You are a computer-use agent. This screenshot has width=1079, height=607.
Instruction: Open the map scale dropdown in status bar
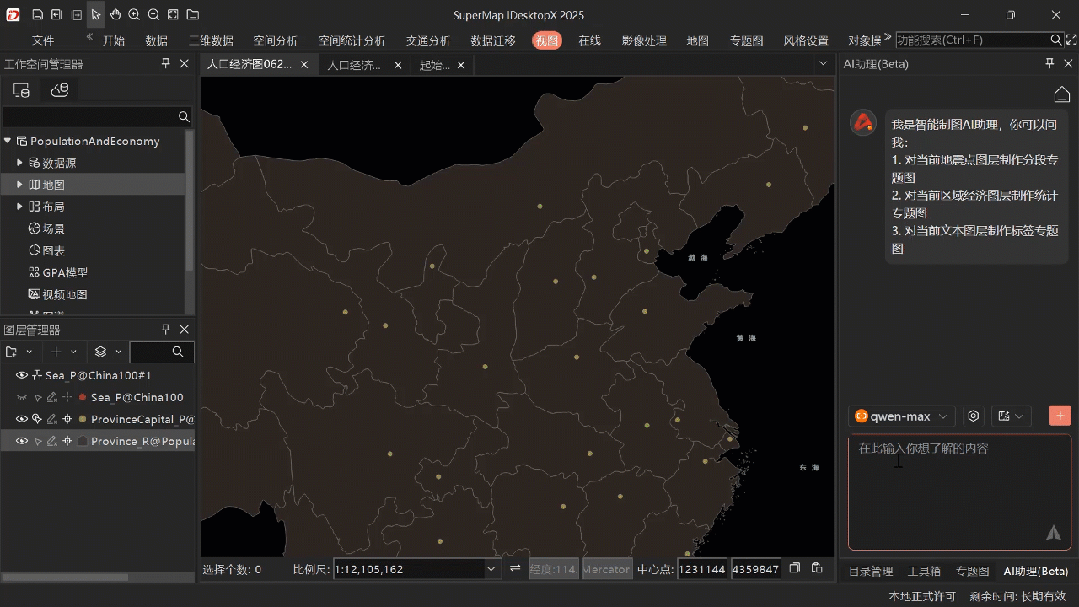point(491,568)
